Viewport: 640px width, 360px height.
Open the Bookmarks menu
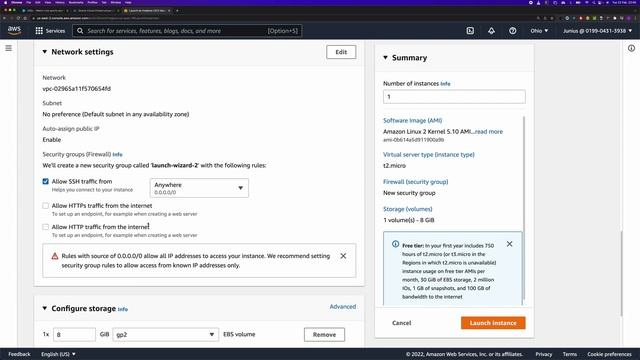coord(76,2)
